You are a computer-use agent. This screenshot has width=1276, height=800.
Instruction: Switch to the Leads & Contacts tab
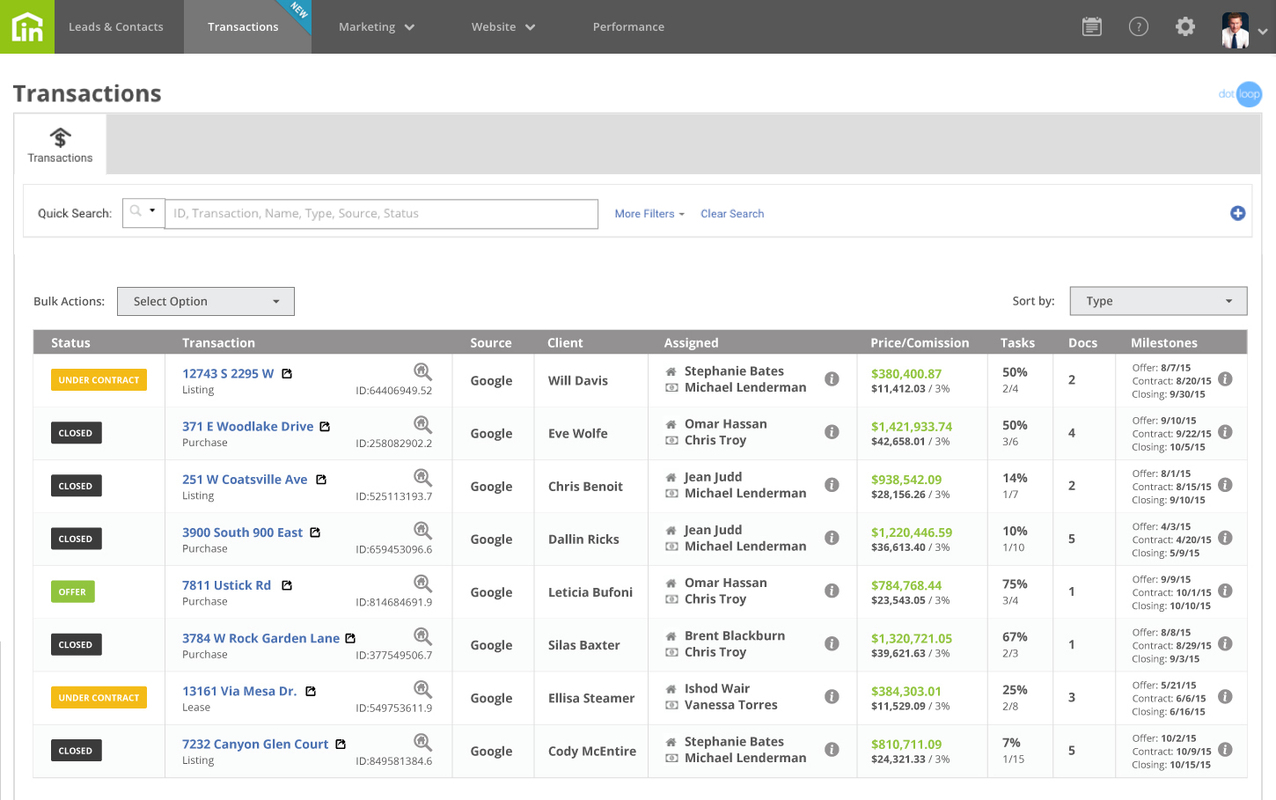[115, 27]
